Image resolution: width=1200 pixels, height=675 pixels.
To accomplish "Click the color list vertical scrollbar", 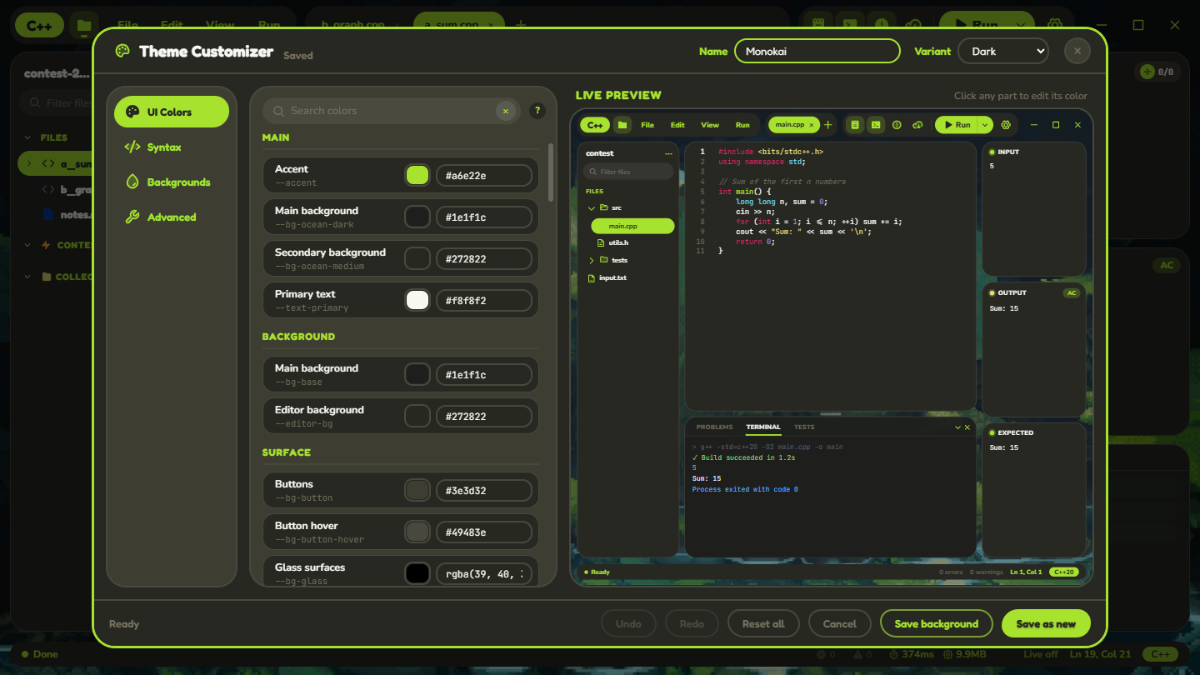I will (551, 170).
